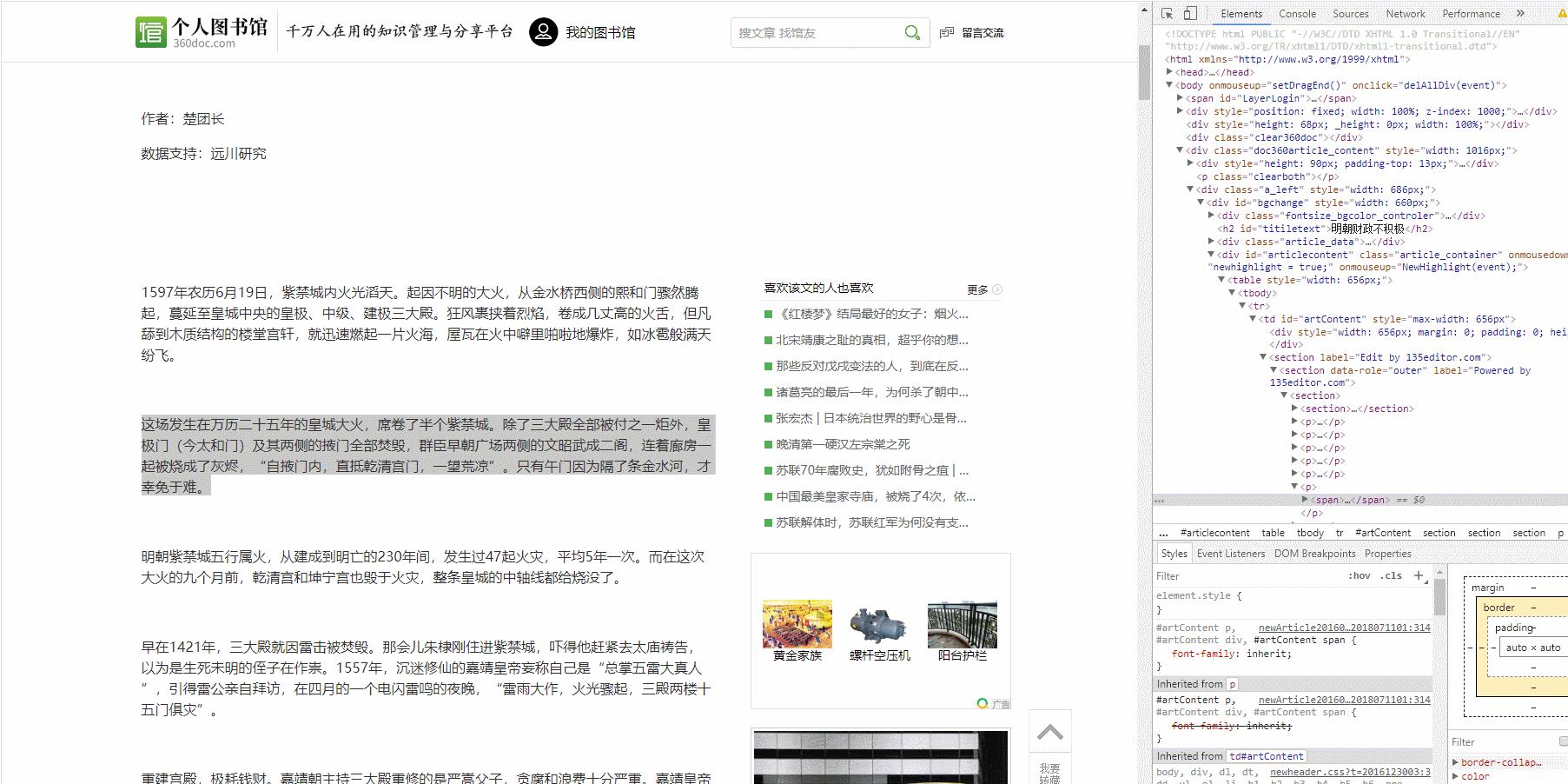Select the inspect element tool in DevTools
This screenshot has width=1568, height=784.
tap(1168, 13)
